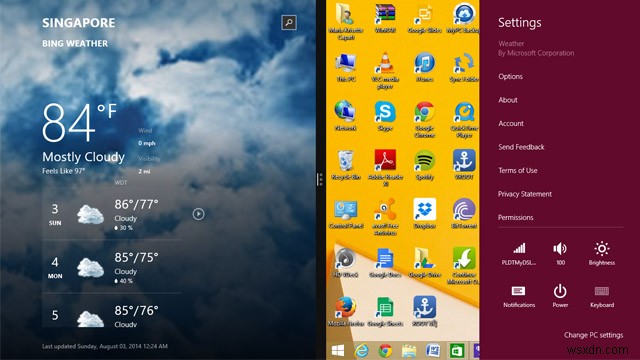
Task: Open the Google Sheets desktop shortcut
Action: pos(385,311)
